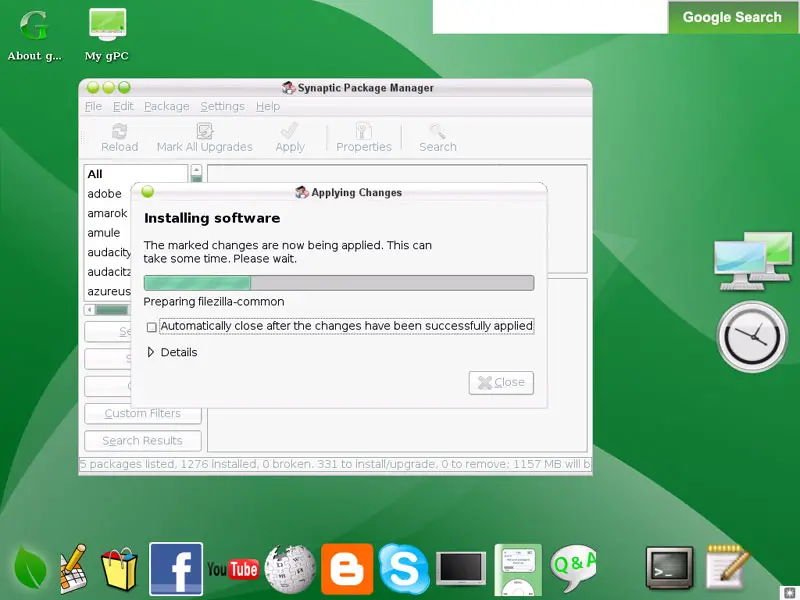Open the Wikipedia globe dock icon
Viewport: 800px width, 600px height.
(x=290, y=569)
